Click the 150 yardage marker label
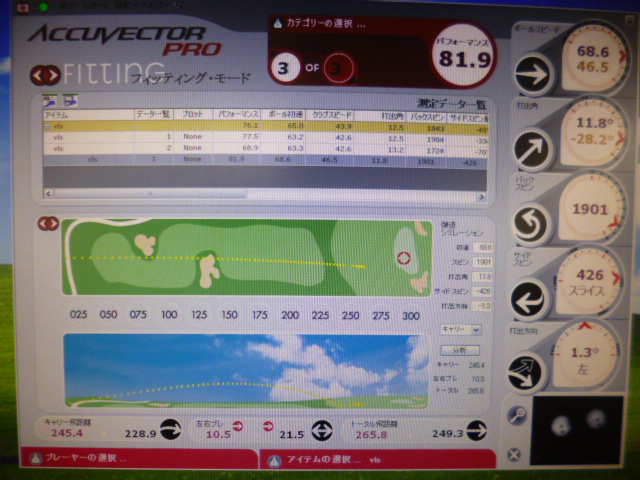The image size is (640, 480). [229, 315]
